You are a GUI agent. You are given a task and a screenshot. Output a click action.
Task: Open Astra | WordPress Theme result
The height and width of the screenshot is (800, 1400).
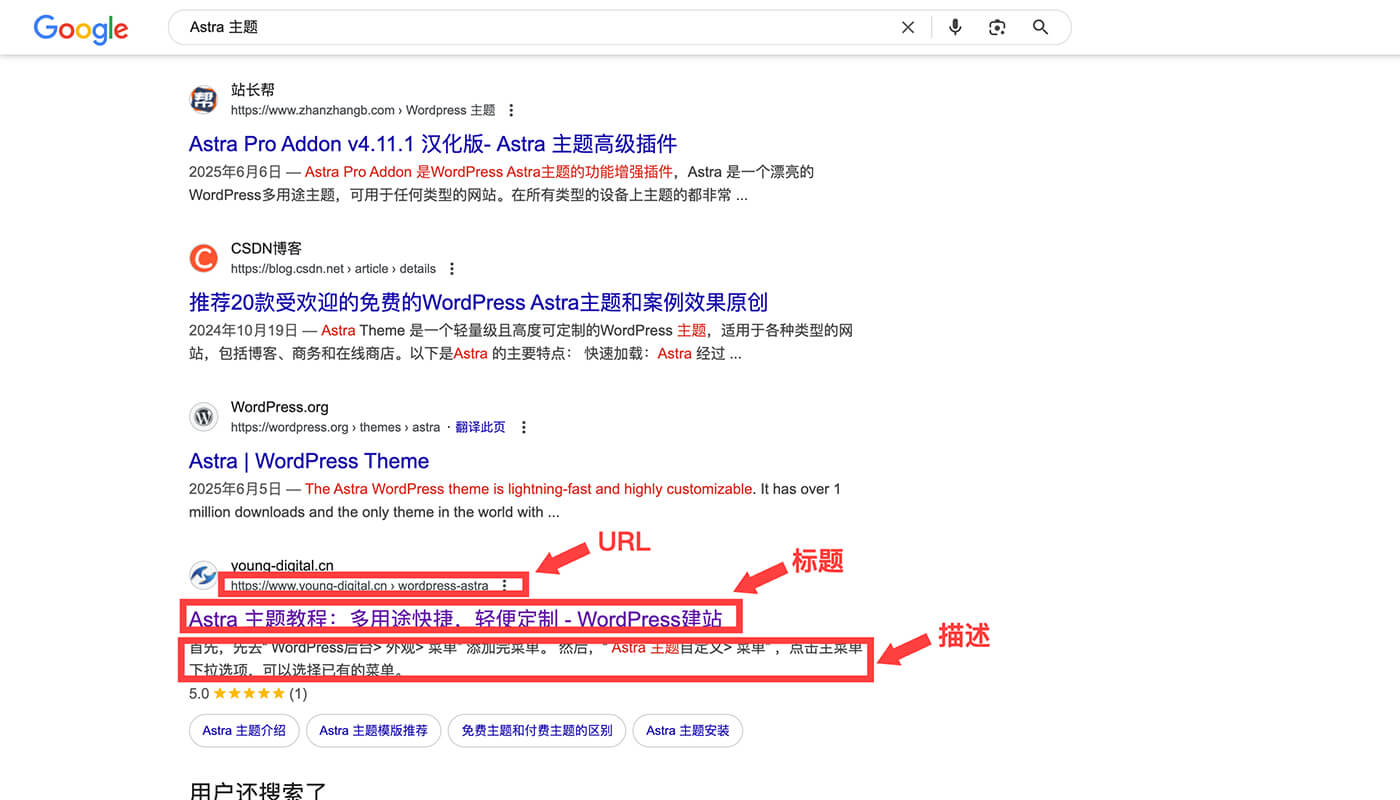coord(309,461)
